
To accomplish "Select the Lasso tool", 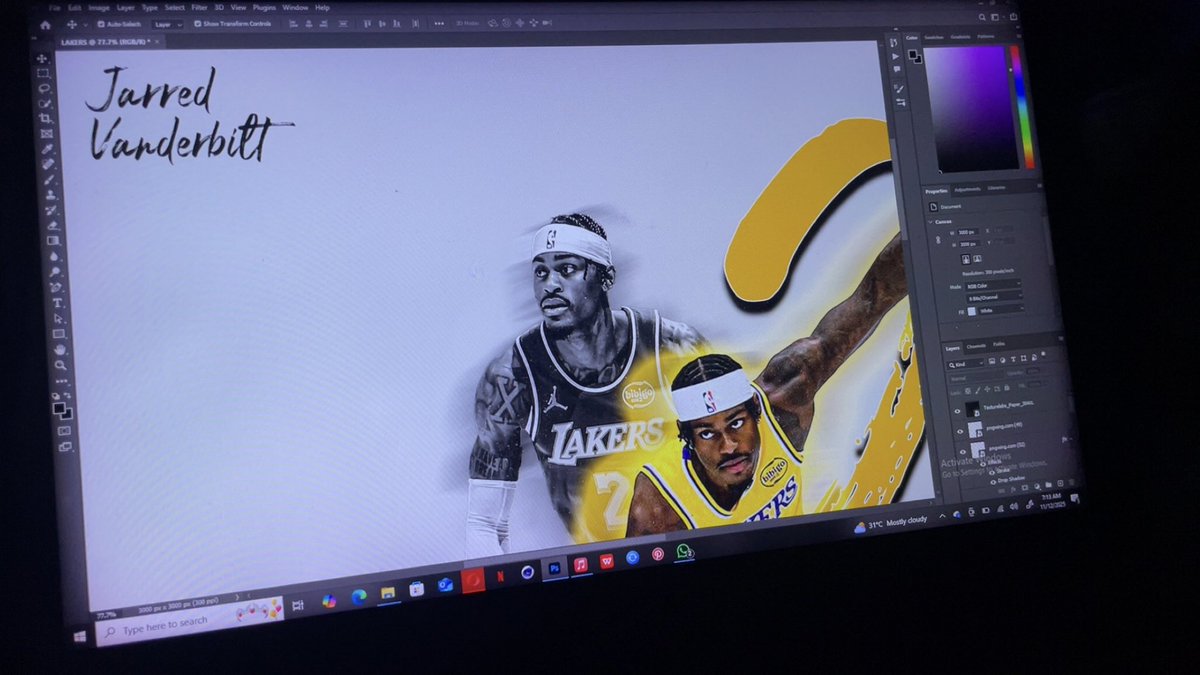I will (44, 87).
